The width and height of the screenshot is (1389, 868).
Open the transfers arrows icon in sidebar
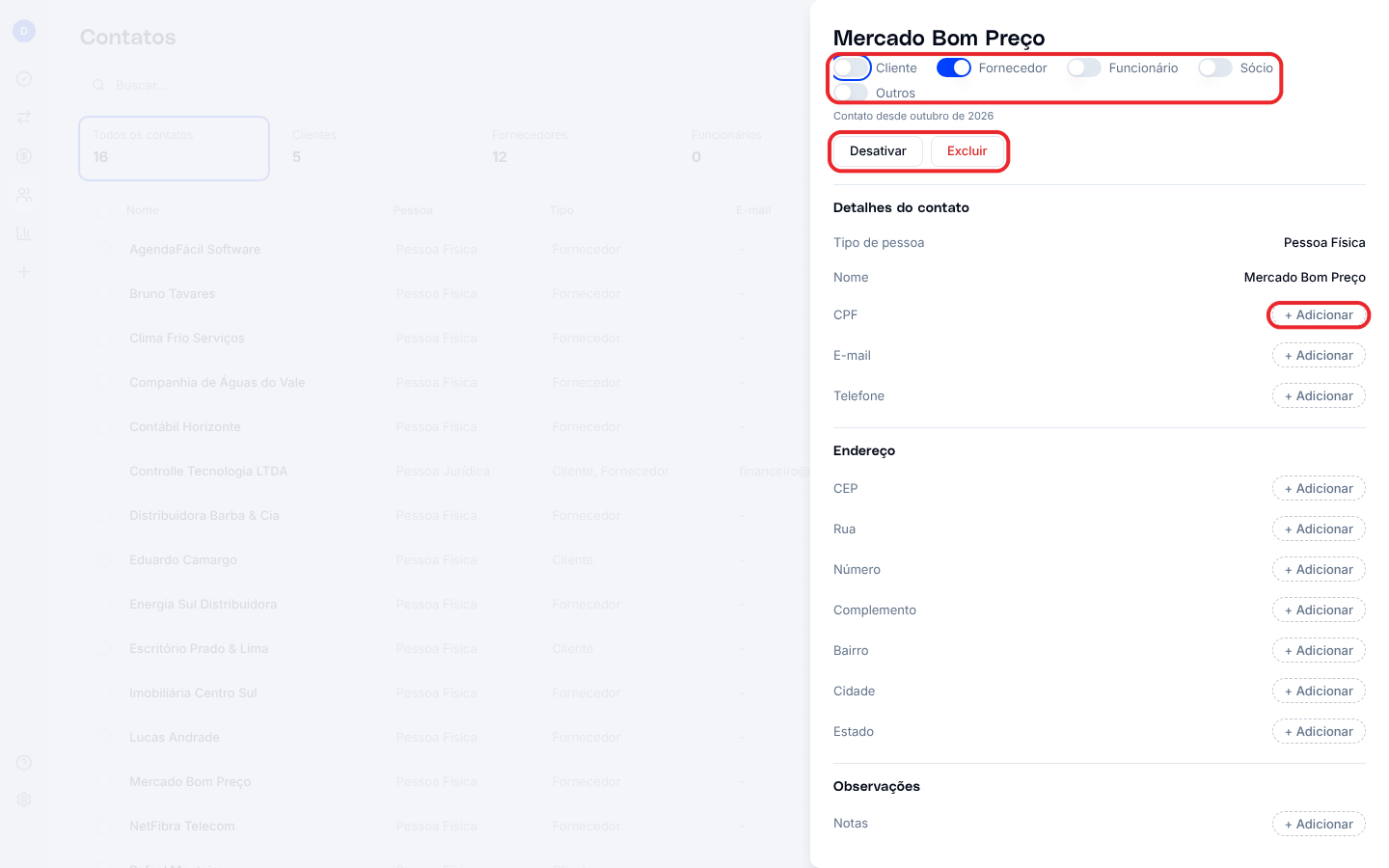pyautogui.click(x=24, y=118)
